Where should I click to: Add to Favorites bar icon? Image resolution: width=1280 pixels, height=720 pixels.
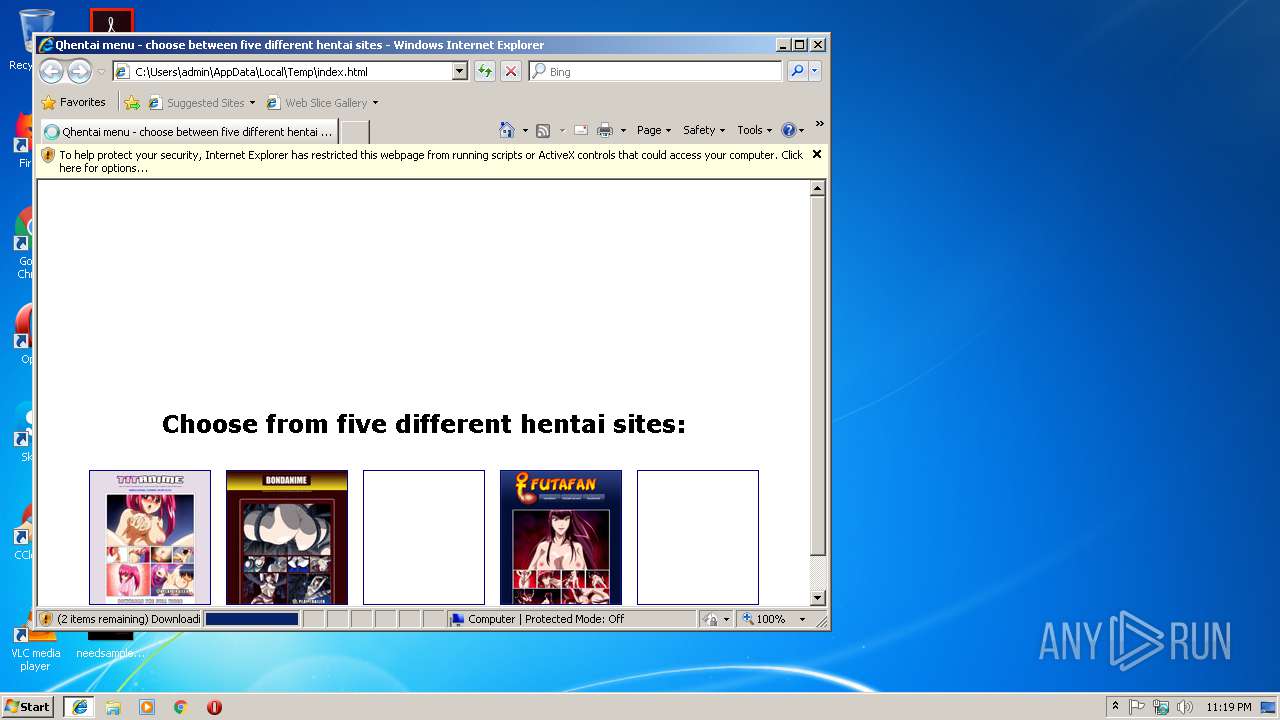(132, 102)
